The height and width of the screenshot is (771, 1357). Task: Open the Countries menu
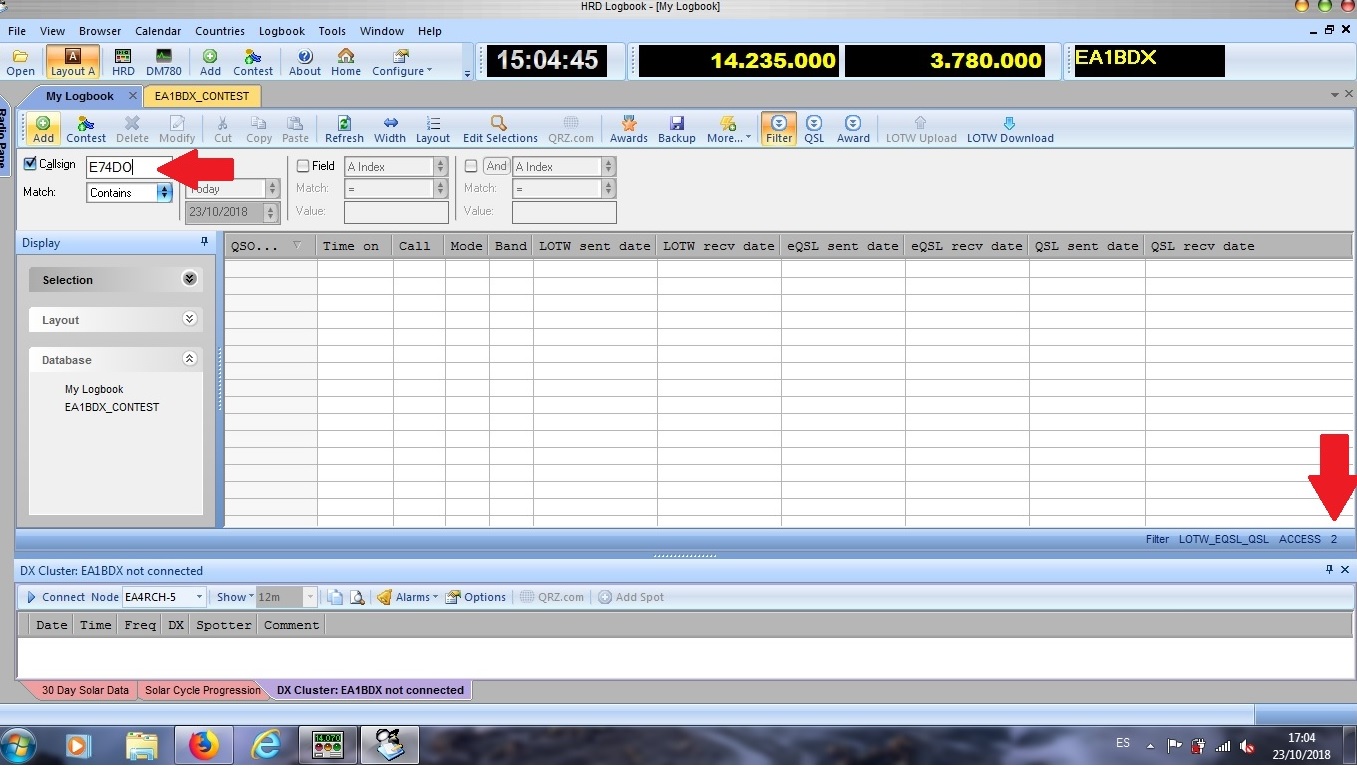(219, 31)
